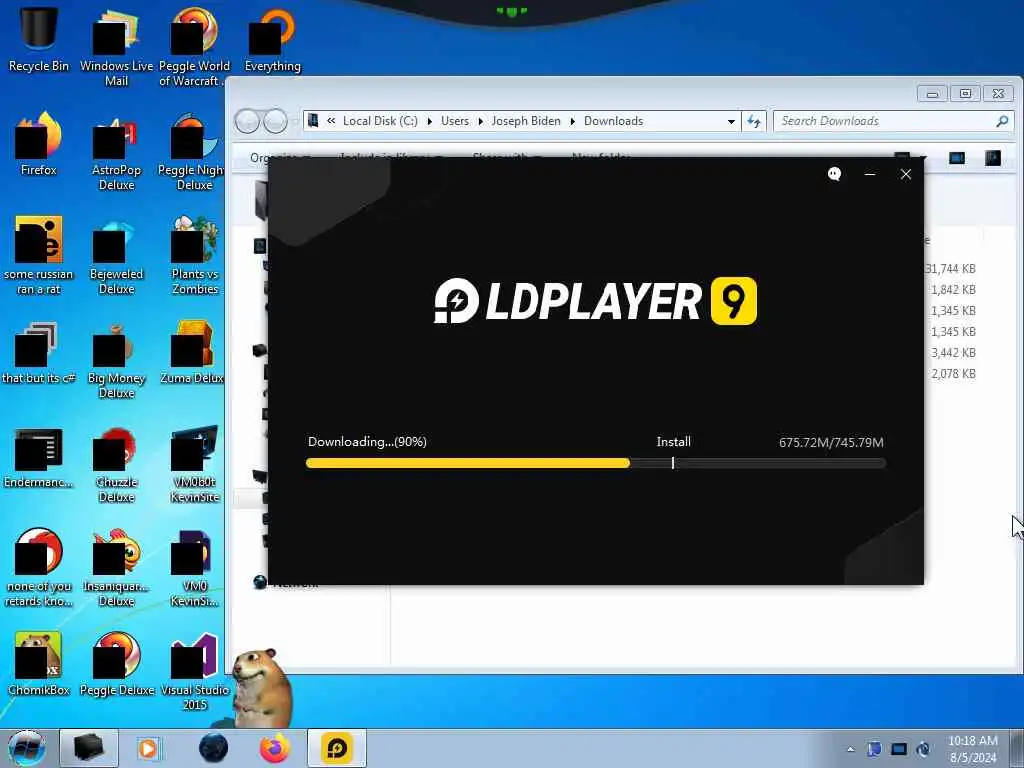
Task: Click the Install marker on the progress bar
Action: coord(673,463)
